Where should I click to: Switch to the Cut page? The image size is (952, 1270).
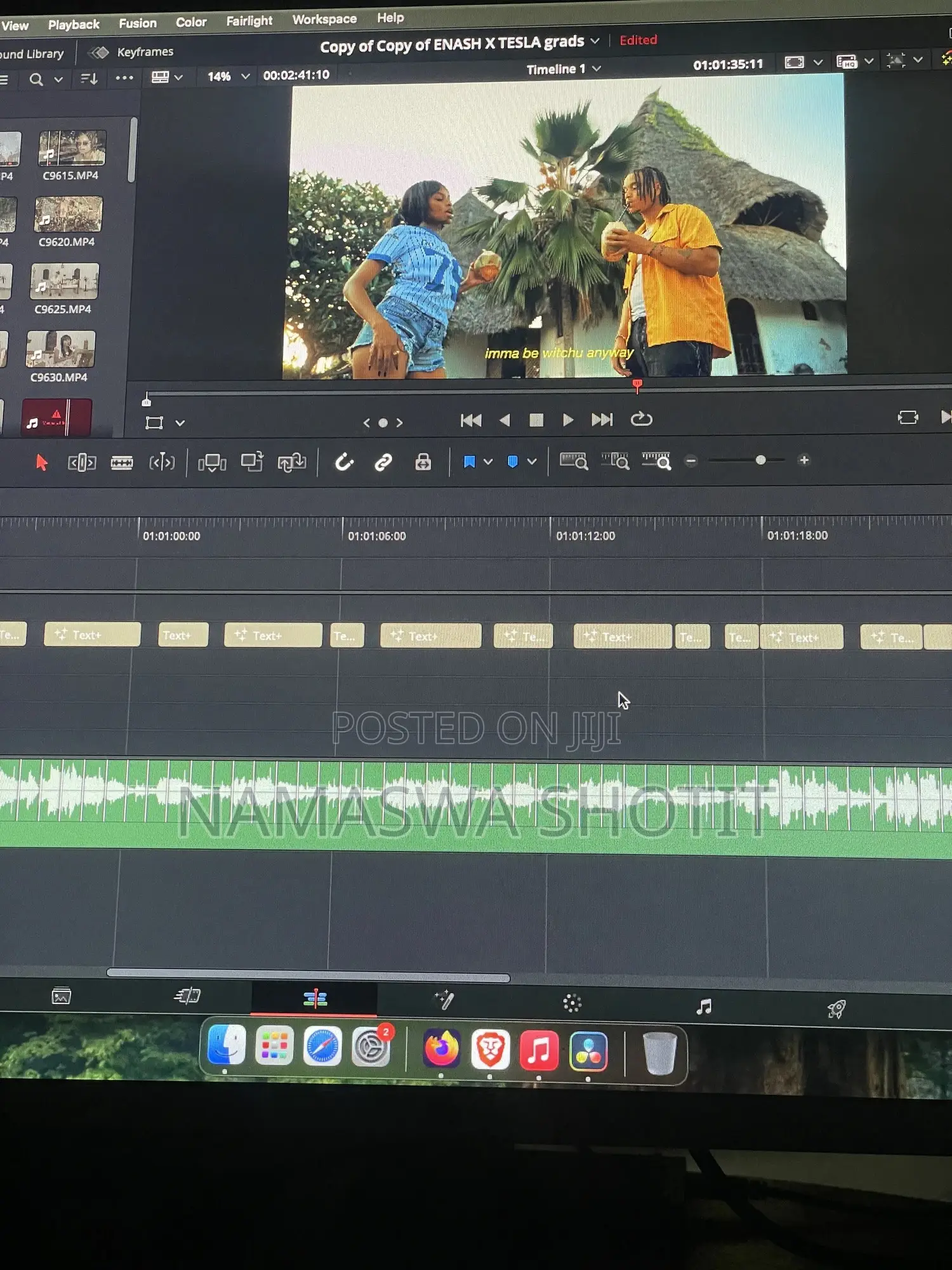[187, 996]
